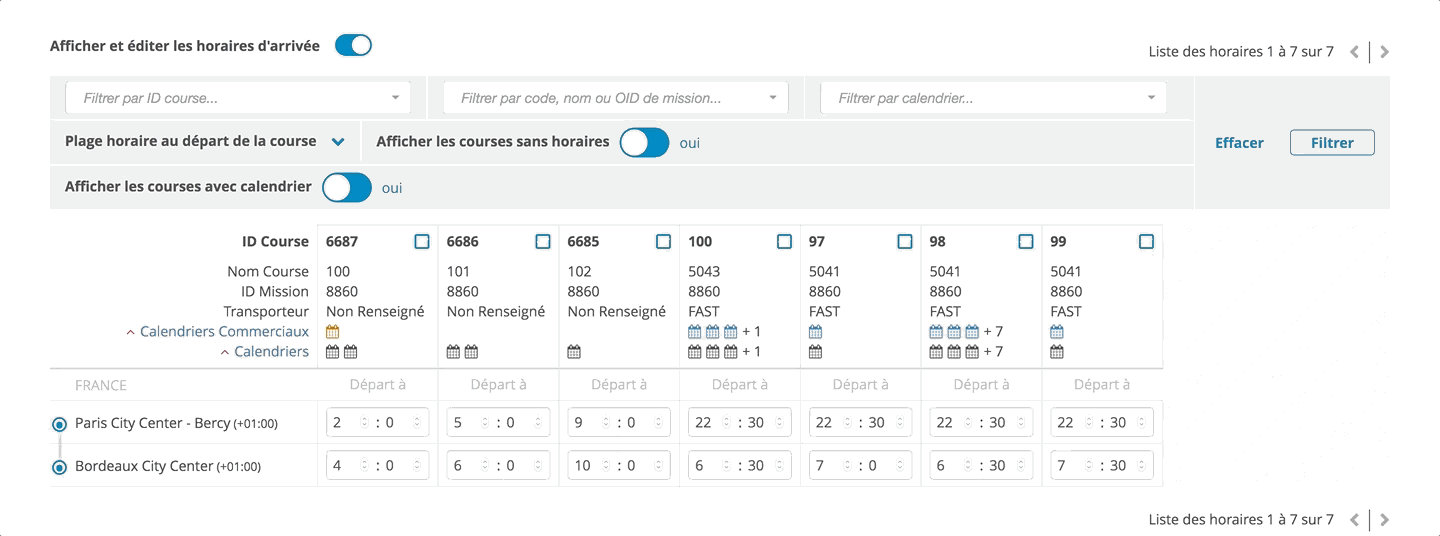Select Paris City Center - Bercy stop marker
This screenshot has height=536, width=1440.
click(x=59, y=424)
